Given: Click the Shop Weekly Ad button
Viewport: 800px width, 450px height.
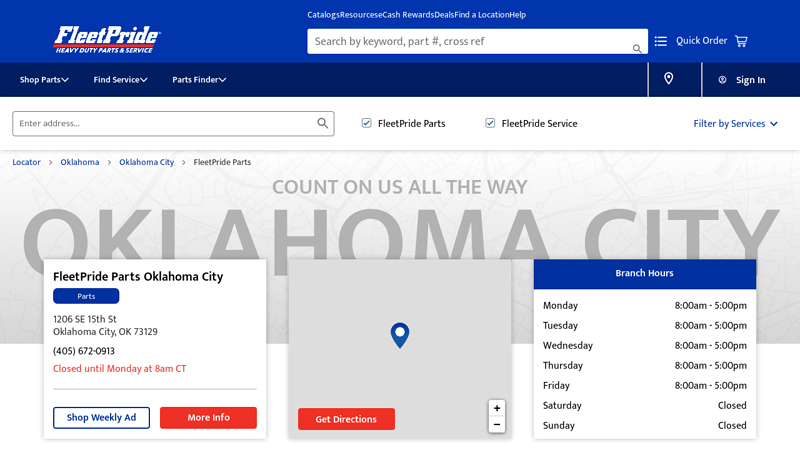Looking at the screenshot, I should (101, 418).
